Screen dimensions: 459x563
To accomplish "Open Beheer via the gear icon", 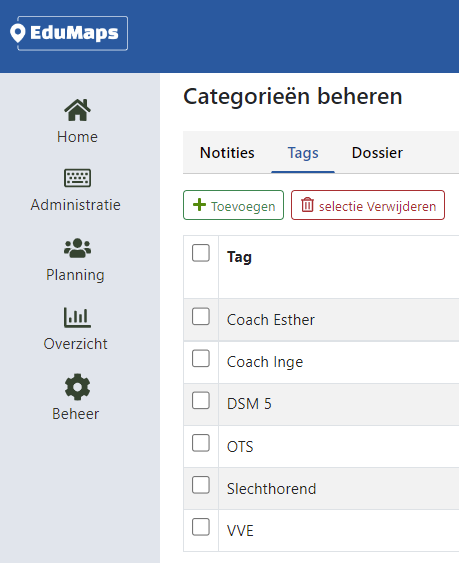I will [x=77, y=387].
